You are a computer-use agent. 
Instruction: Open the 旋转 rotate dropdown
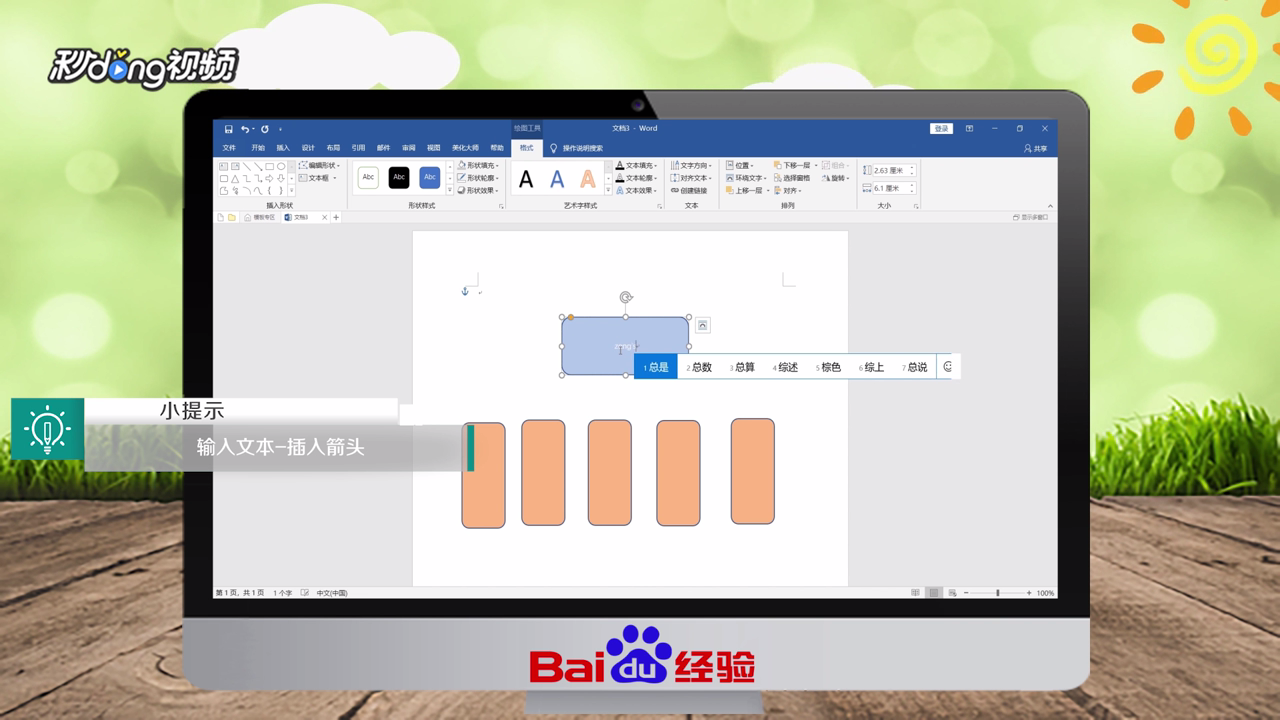(x=836, y=178)
